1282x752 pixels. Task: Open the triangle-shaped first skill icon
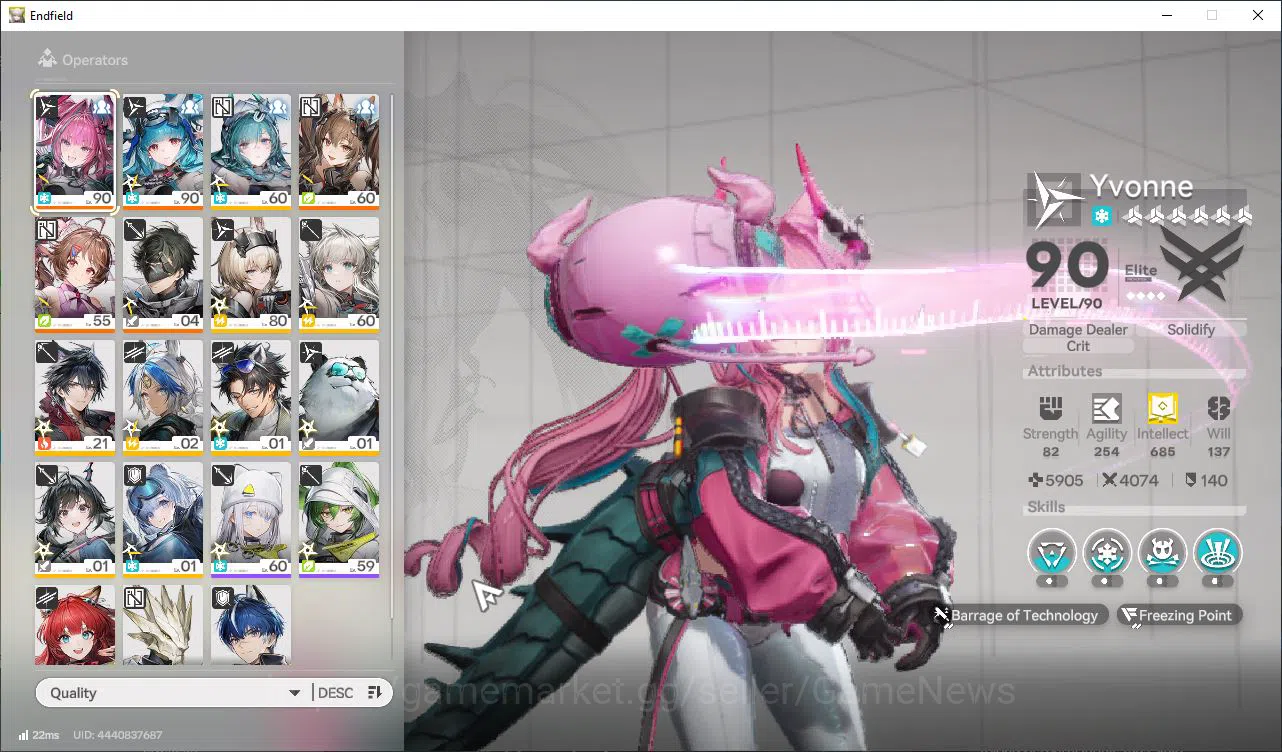click(1052, 552)
